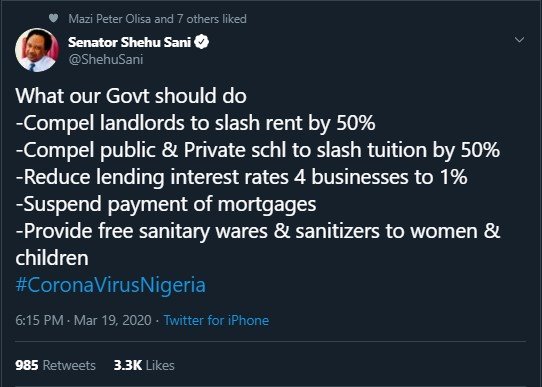Click the 'Provide free sanitary wares' line

[258, 231]
